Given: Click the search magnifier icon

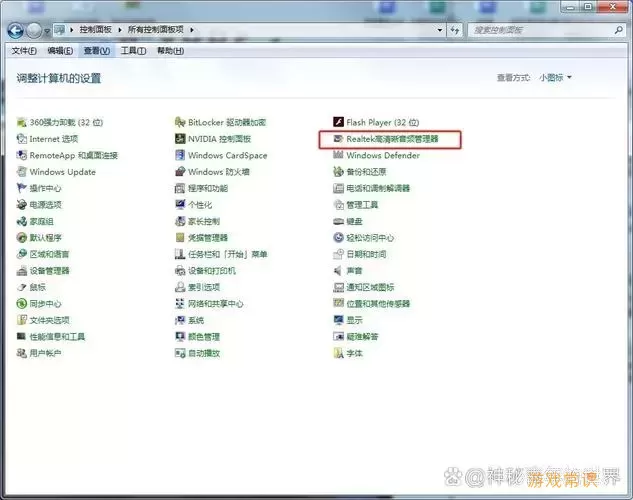Looking at the screenshot, I should [618, 30].
